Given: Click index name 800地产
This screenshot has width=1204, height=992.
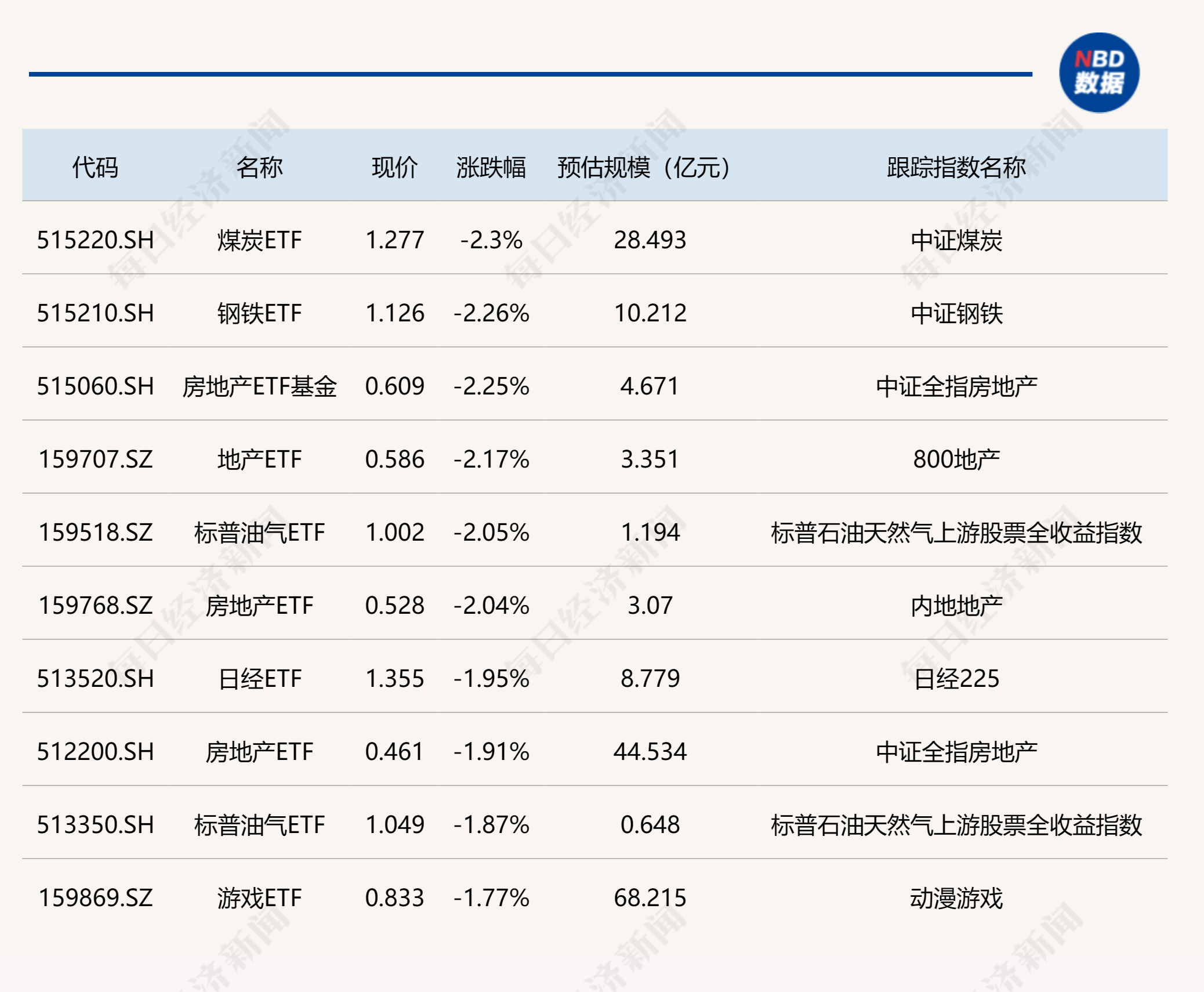Looking at the screenshot, I should [956, 459].
